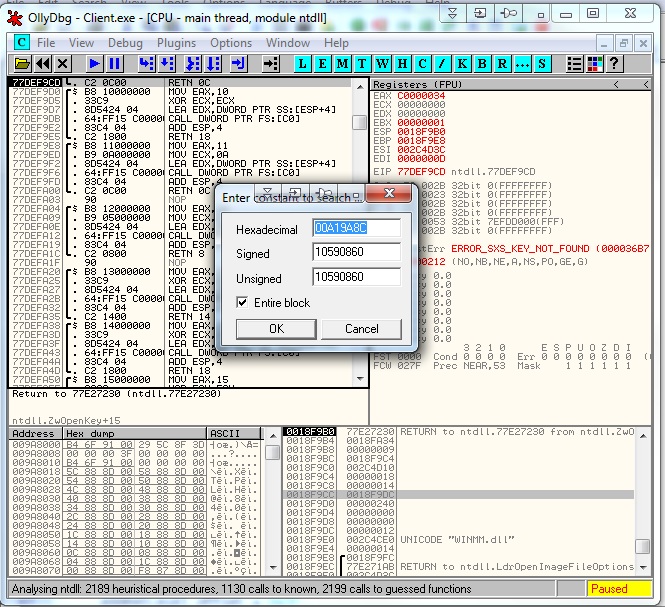Show Breakpoints window with B button

(483, 64)
